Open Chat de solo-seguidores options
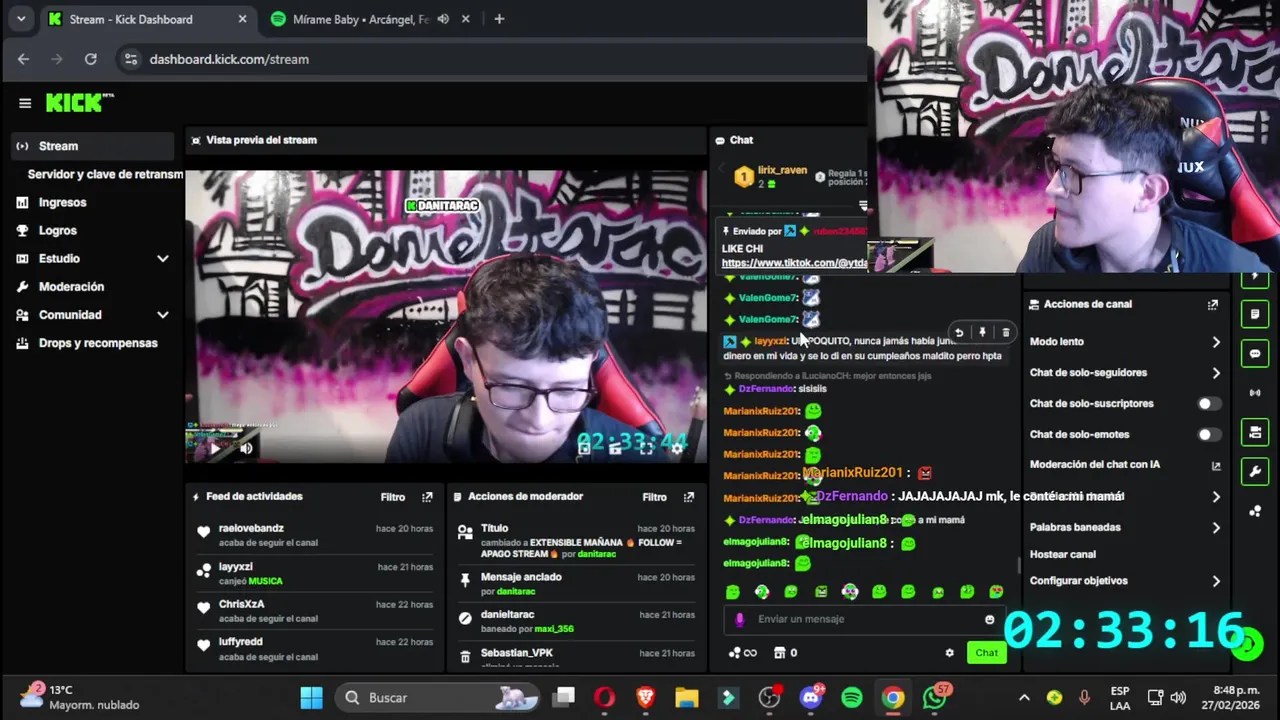 [1125, 373]
